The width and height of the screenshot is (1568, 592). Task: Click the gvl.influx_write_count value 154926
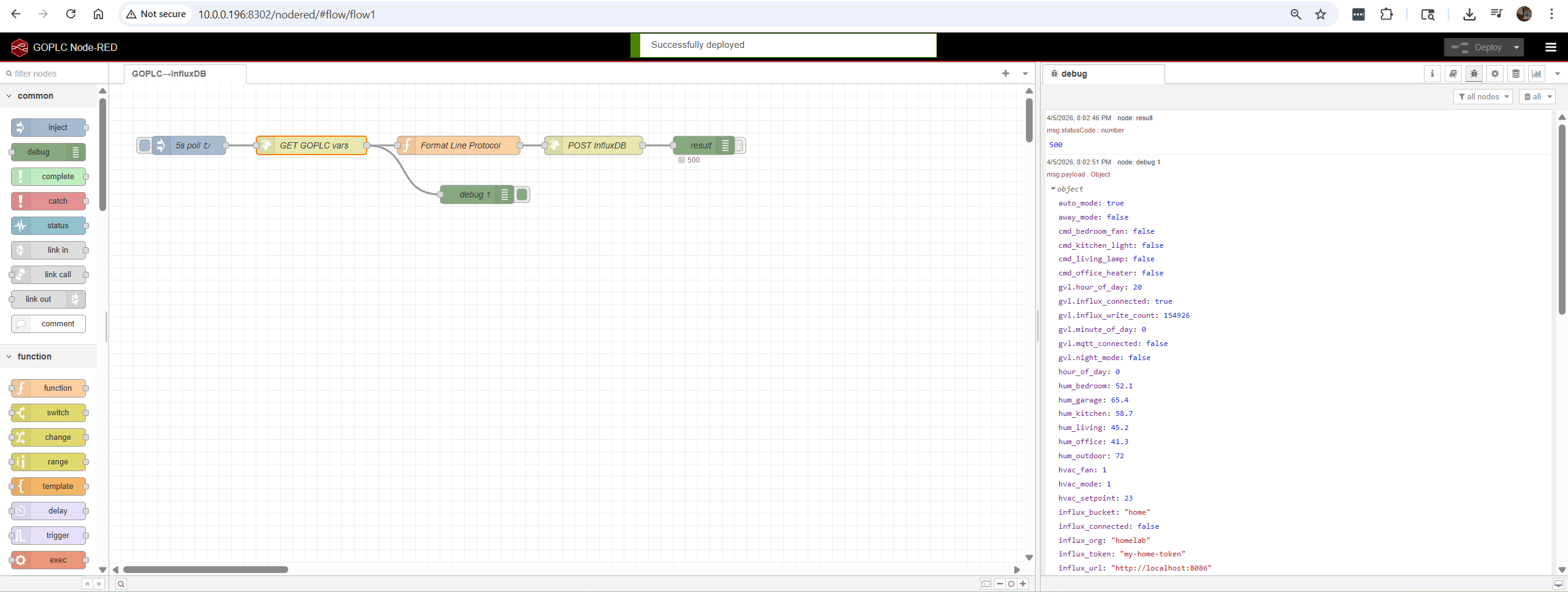(1176, 315)
